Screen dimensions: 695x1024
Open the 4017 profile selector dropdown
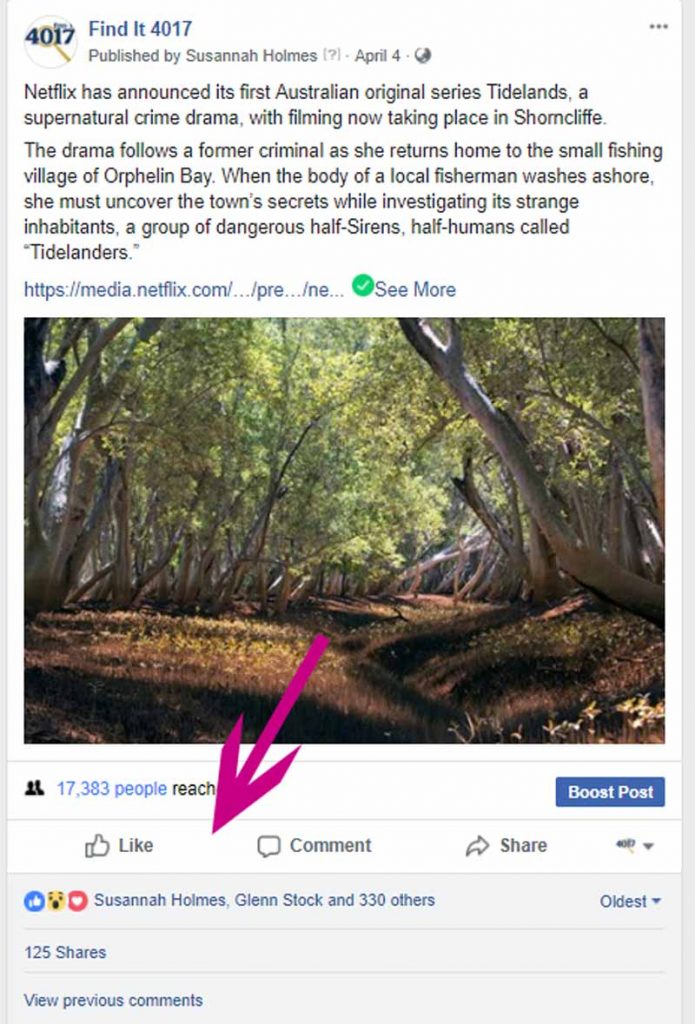pyautogui.click(x=634, y=846)
